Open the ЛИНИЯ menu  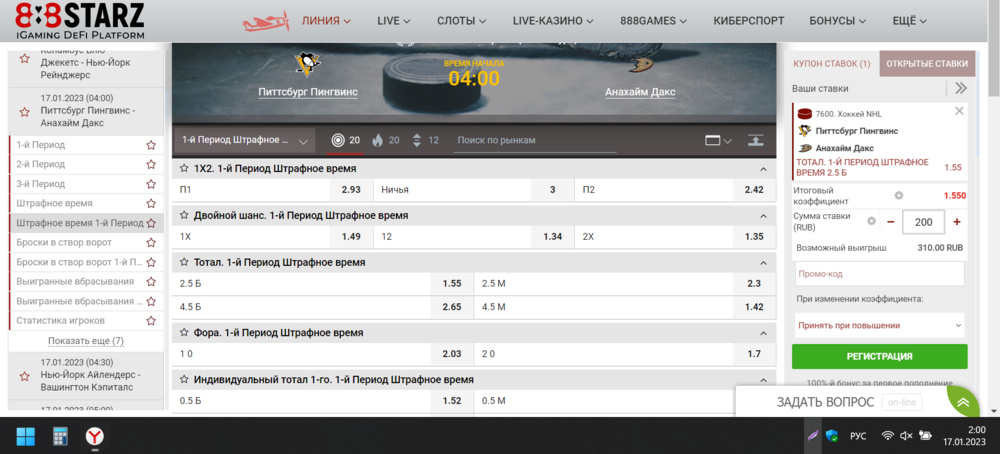326,21
